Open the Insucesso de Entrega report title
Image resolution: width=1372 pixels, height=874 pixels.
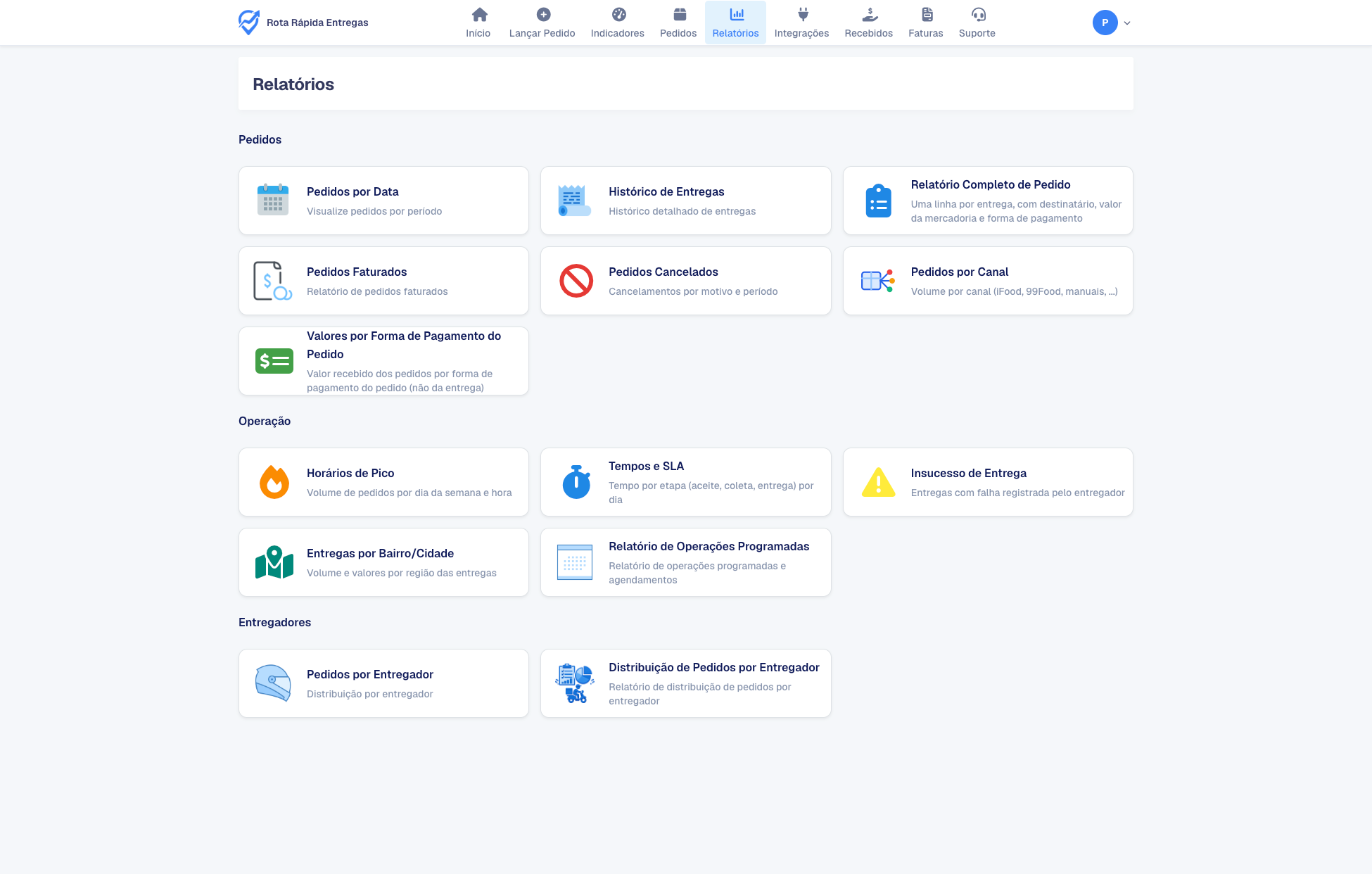pyautogui.click(x=969, y=473)
